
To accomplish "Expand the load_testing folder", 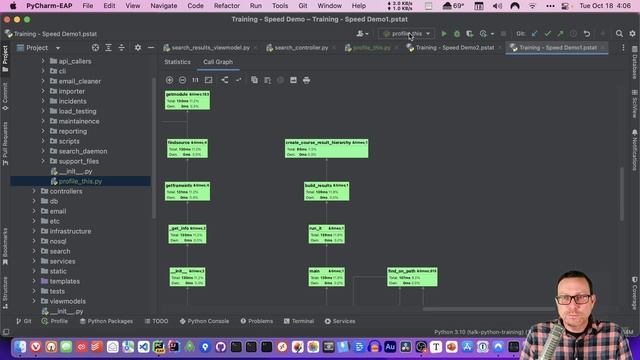I will coord(43,111).
